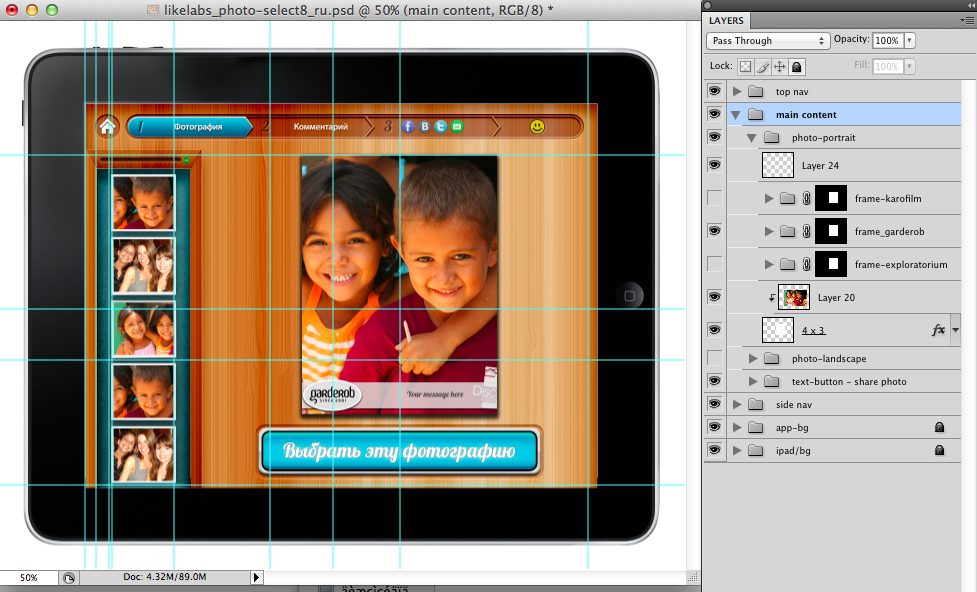Viewport: 977px width, 592px height.
Task: Switch to the Layers panel tab
Action: pyautogui.click(x=727, y=20)
